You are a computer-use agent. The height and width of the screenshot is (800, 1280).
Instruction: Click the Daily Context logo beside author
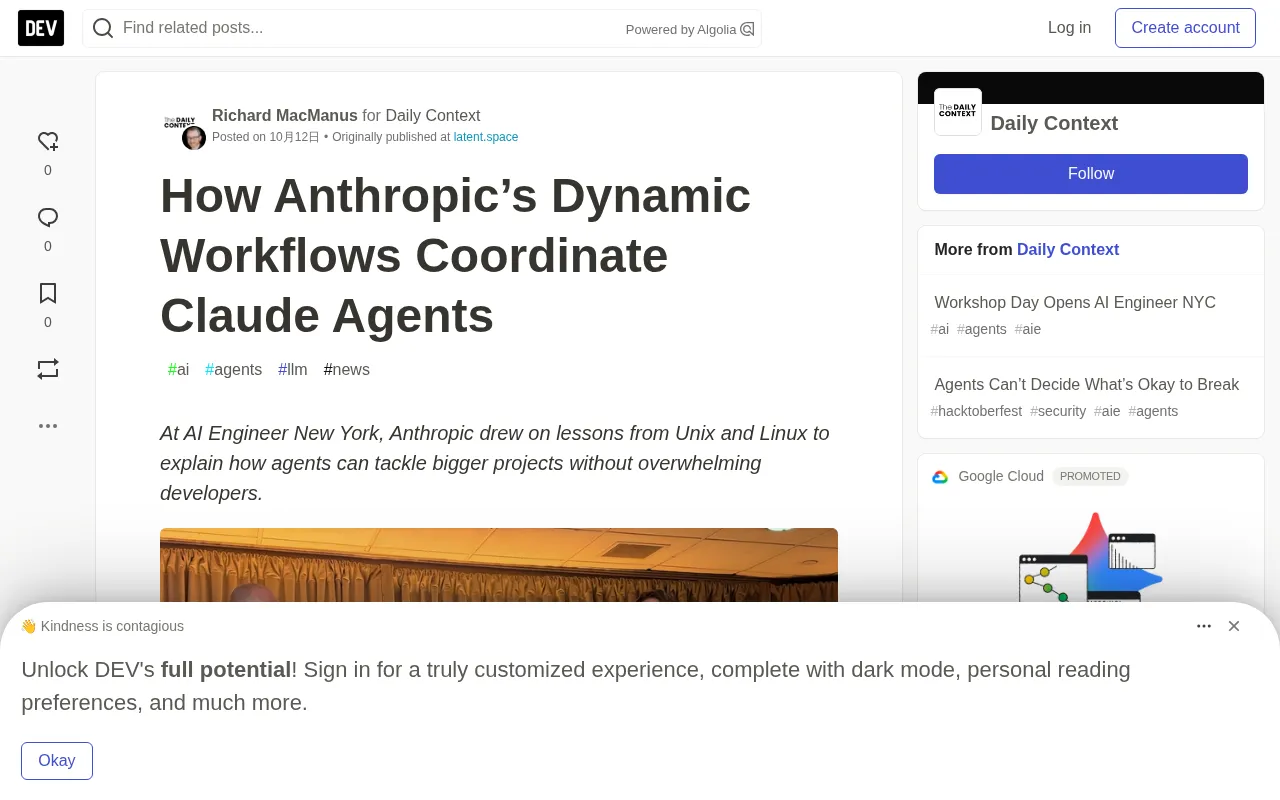(x=179, y=122)
